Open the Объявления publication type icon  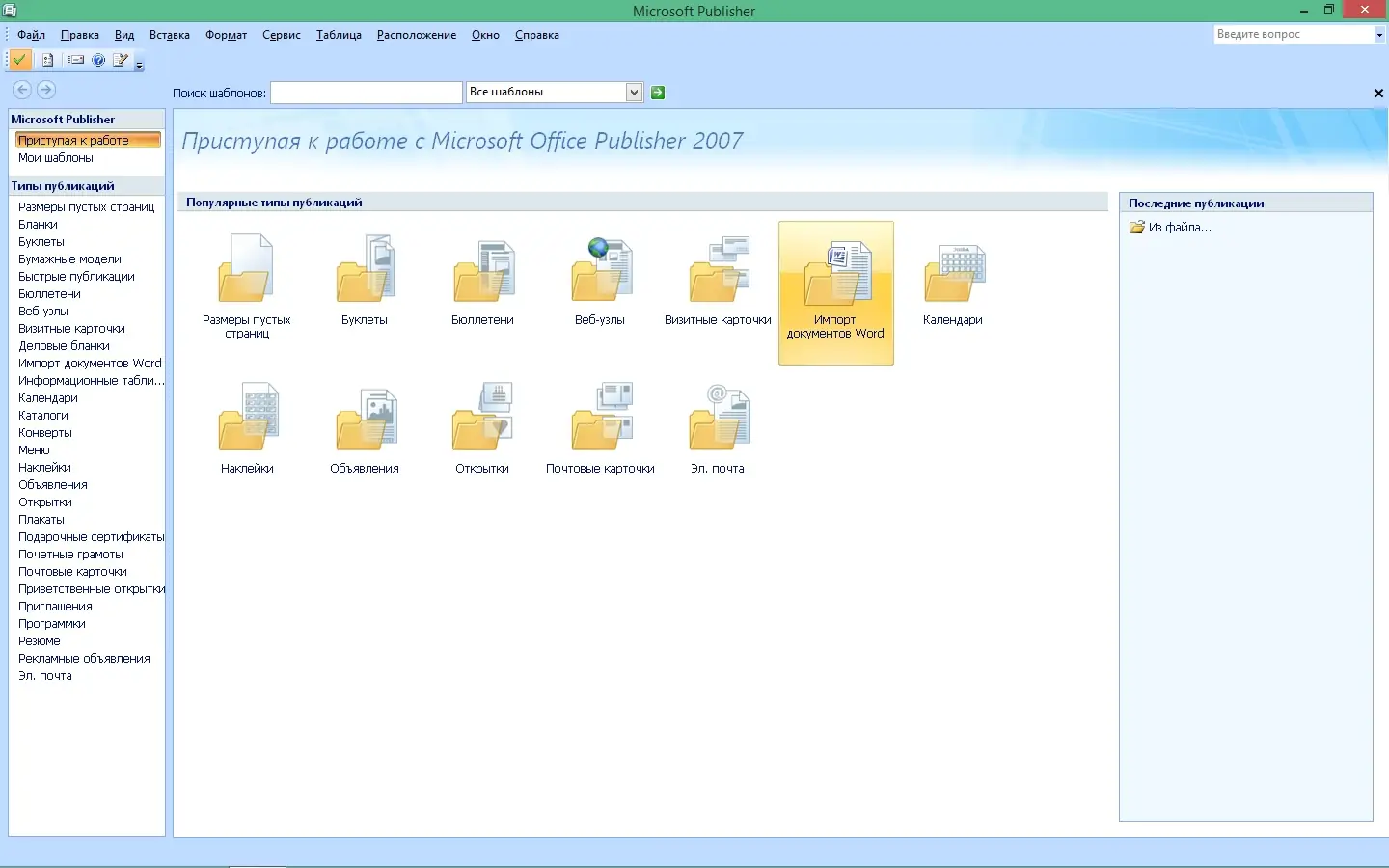click(x=365, y=419)
